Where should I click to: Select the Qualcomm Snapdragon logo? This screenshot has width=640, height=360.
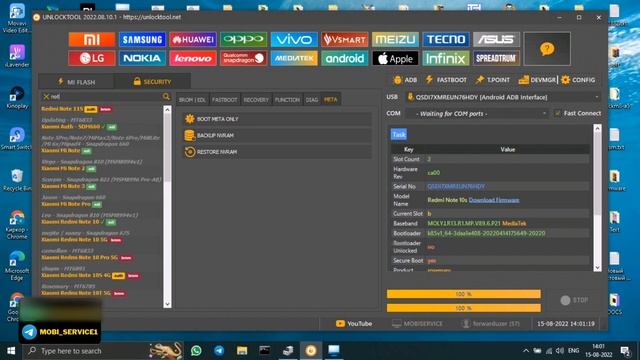tap(244, 58)
